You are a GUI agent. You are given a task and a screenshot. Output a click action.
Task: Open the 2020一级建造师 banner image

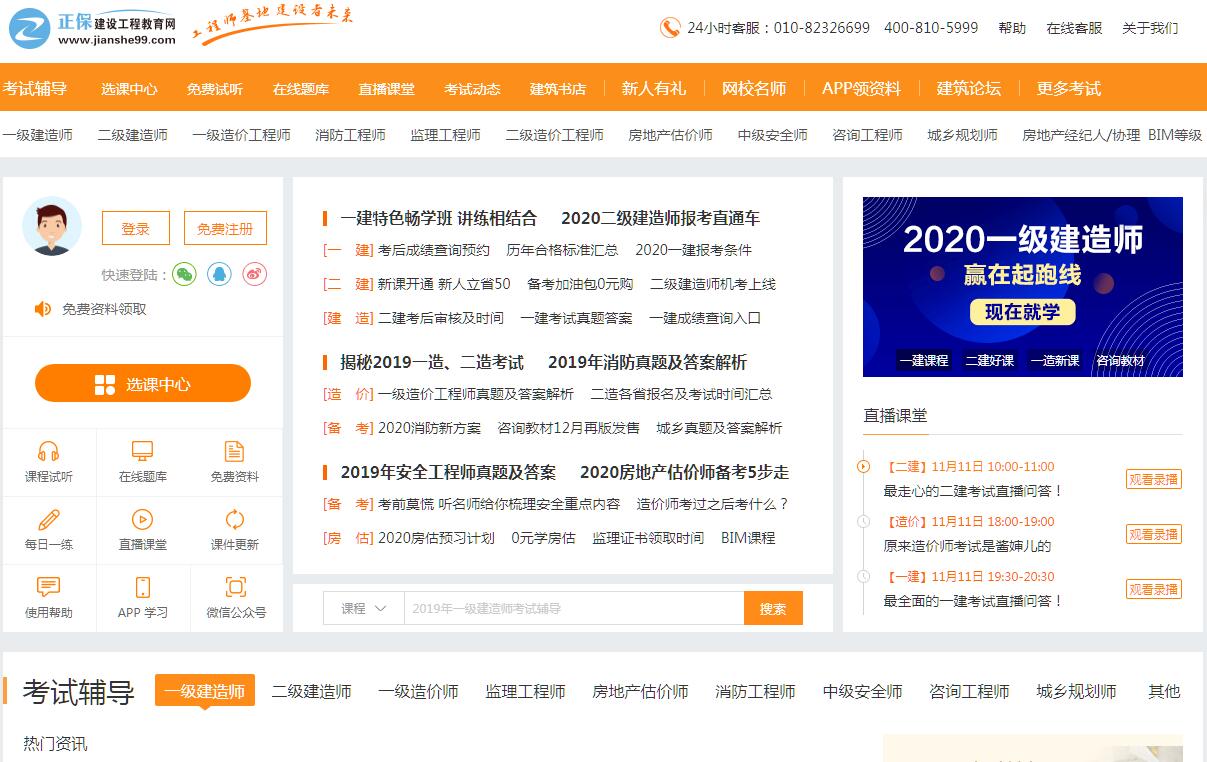click(1022, 286)
